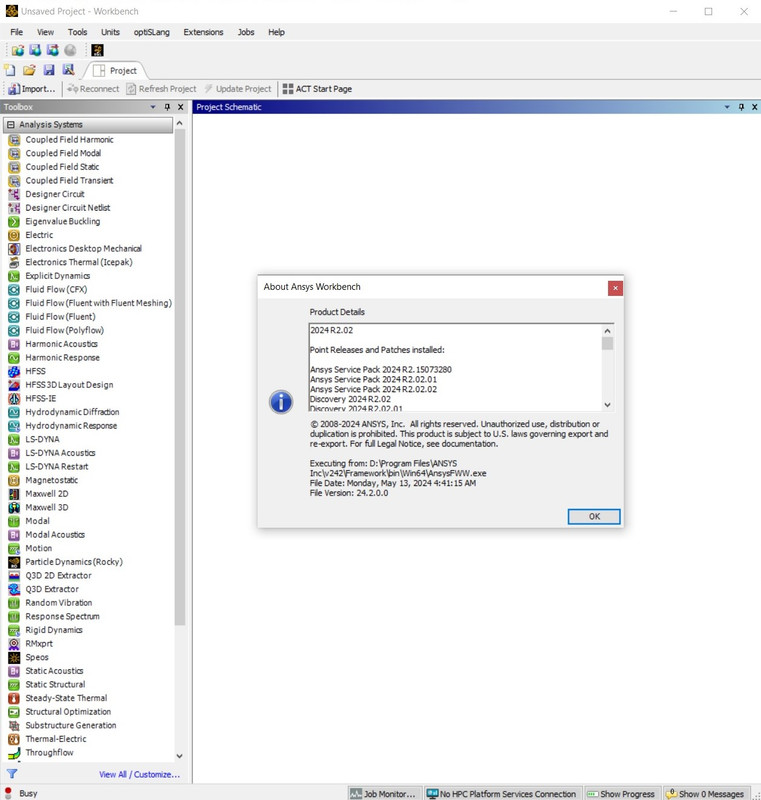Select the Magnetostatic icon
This screenshot has height=800, width=761.
pos(14,480)
